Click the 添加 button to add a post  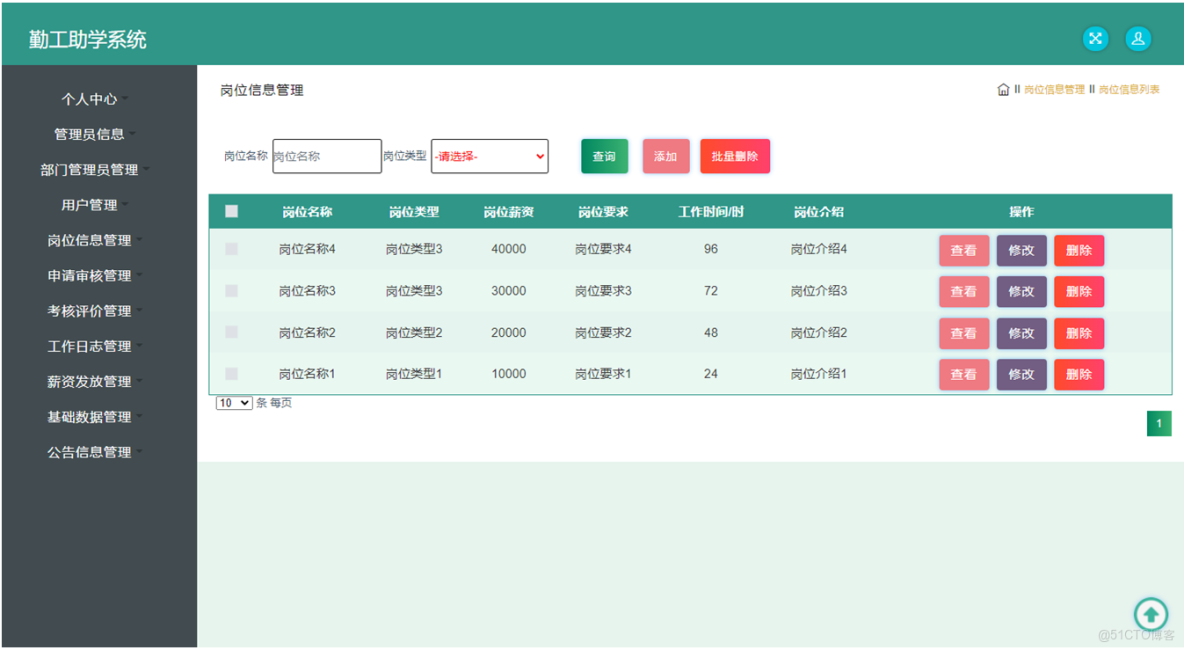pos(666,156)
